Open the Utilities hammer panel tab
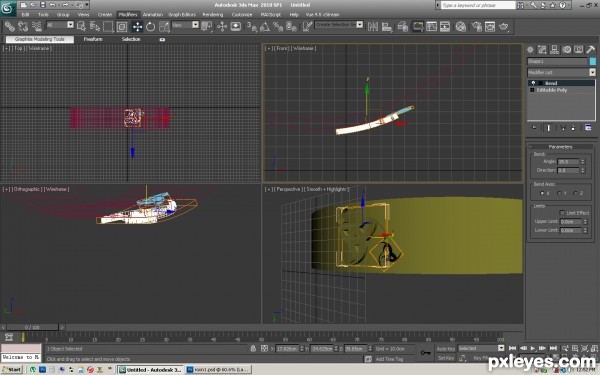This screenshot has width=600, height=375. point(590,49)
